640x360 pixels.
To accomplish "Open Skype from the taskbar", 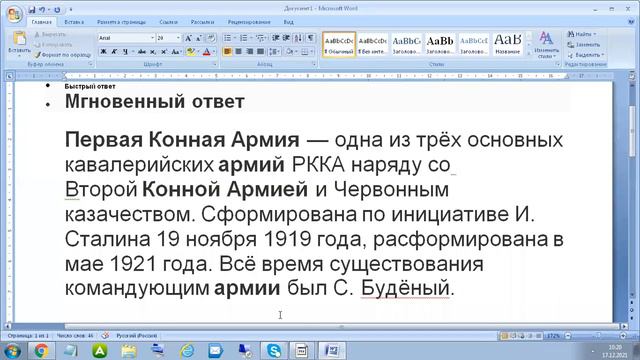I will [273, 351].
